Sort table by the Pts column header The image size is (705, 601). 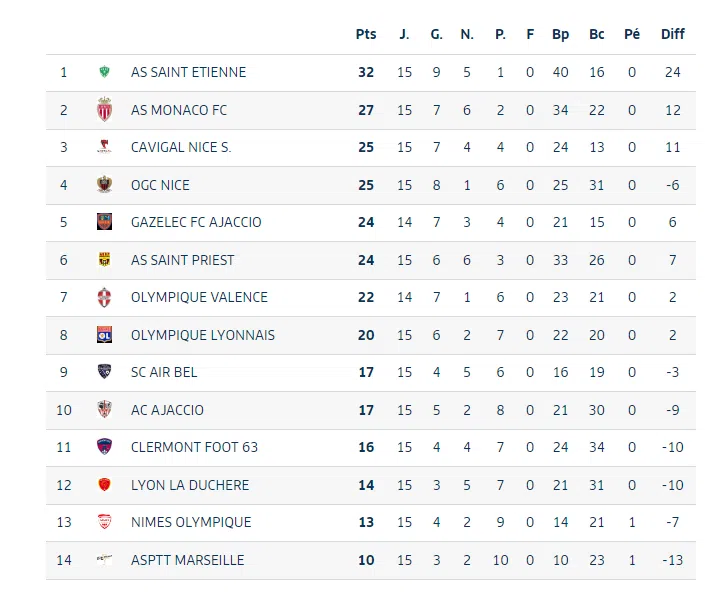pos(366,34)
